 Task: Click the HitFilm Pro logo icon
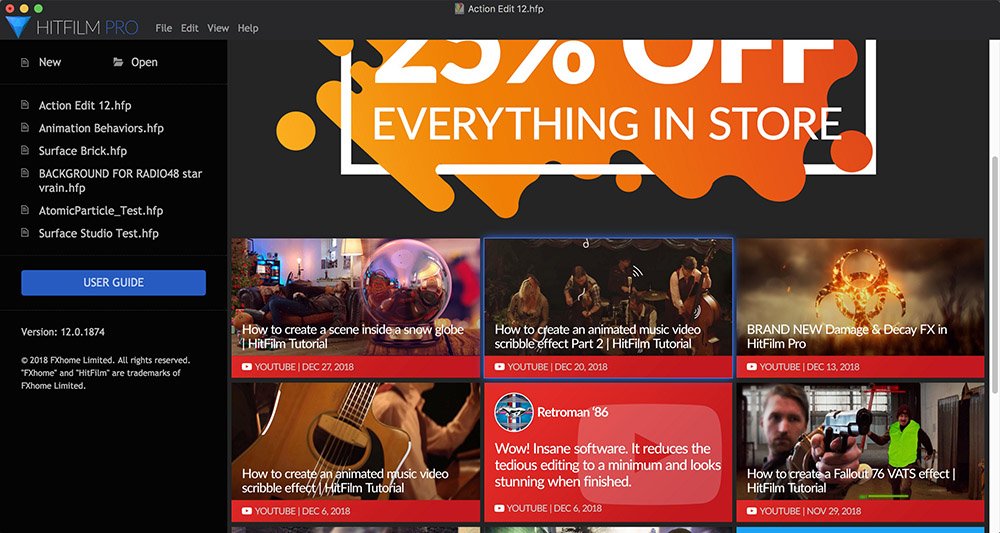17,27
